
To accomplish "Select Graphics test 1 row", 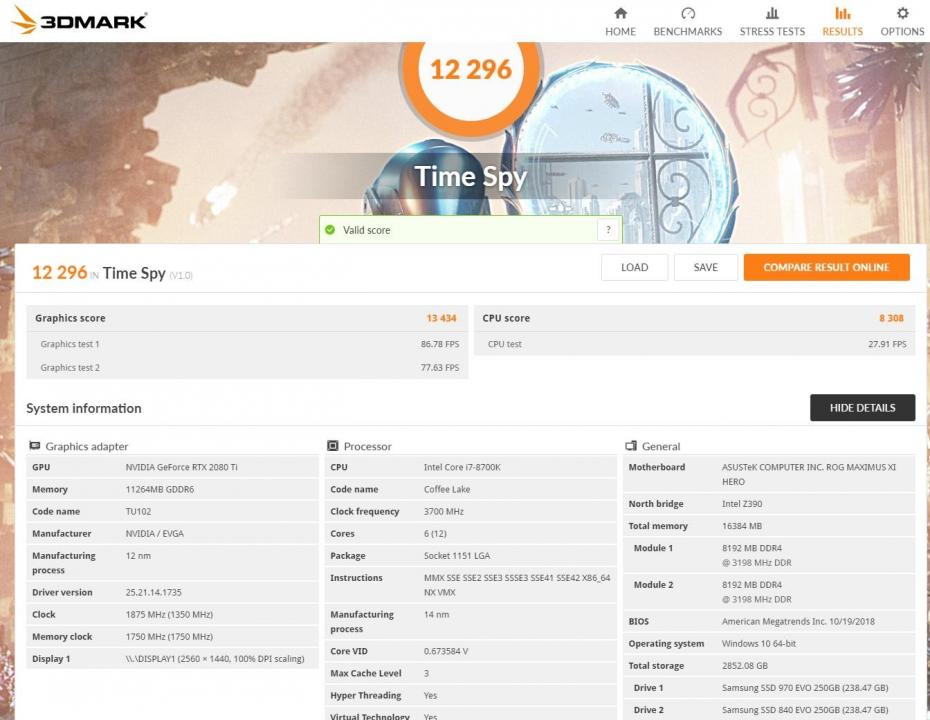I will [x=247, y=344].
